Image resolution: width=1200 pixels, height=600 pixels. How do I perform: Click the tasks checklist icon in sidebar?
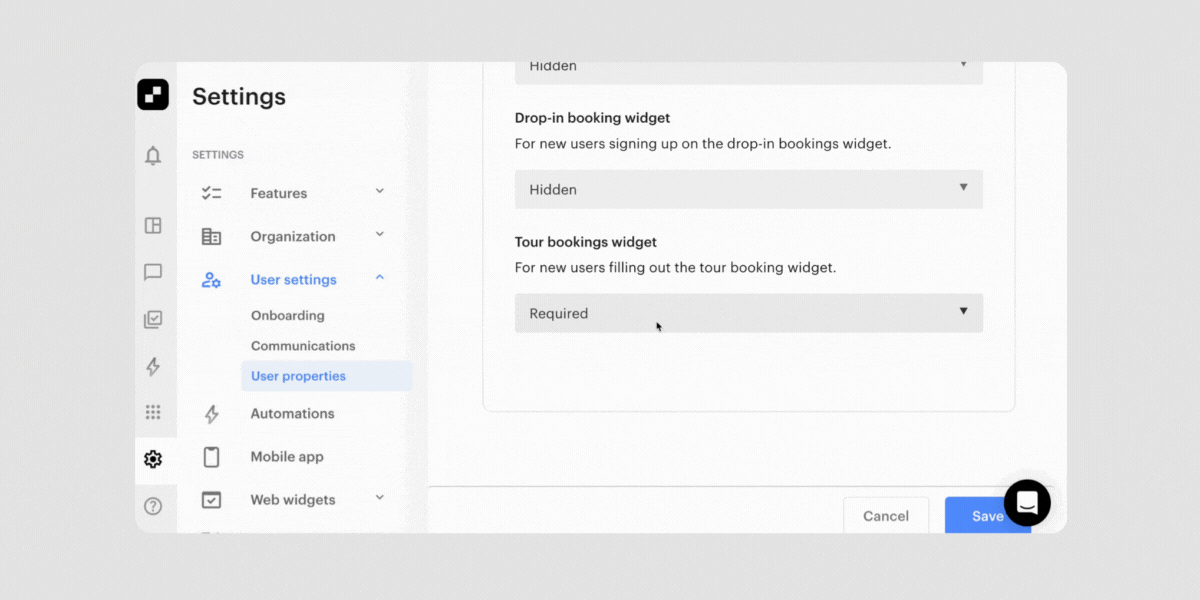coord(154,319)
